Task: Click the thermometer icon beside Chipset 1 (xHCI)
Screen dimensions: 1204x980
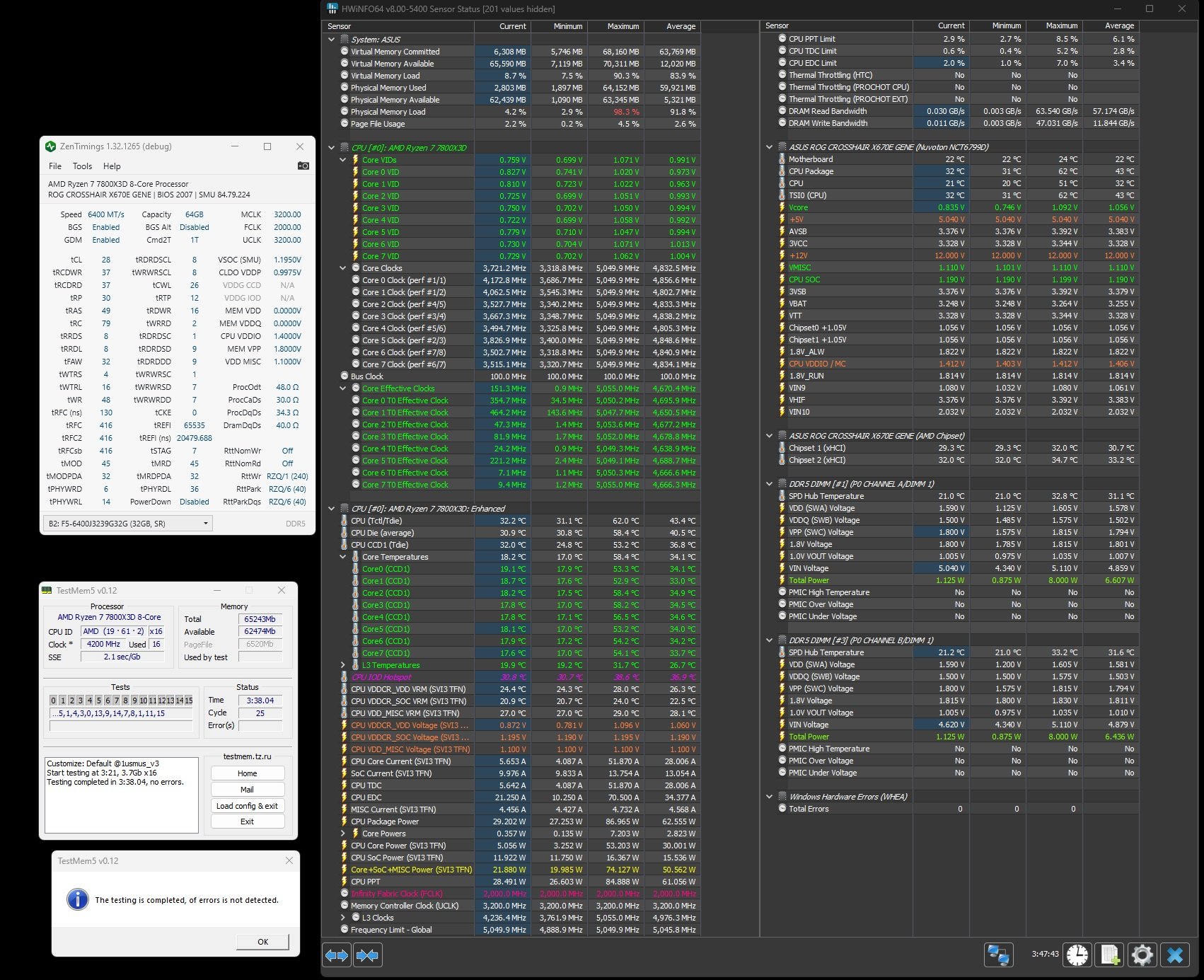Action: tap(782, 448)
